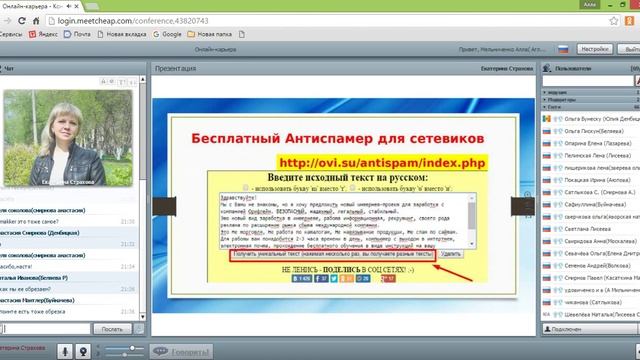Image resolution: width=640 pixels, height=360 pixels.
Task: Click chat sender Наталья Иванова(Беляева Р)
Action: 34,278
